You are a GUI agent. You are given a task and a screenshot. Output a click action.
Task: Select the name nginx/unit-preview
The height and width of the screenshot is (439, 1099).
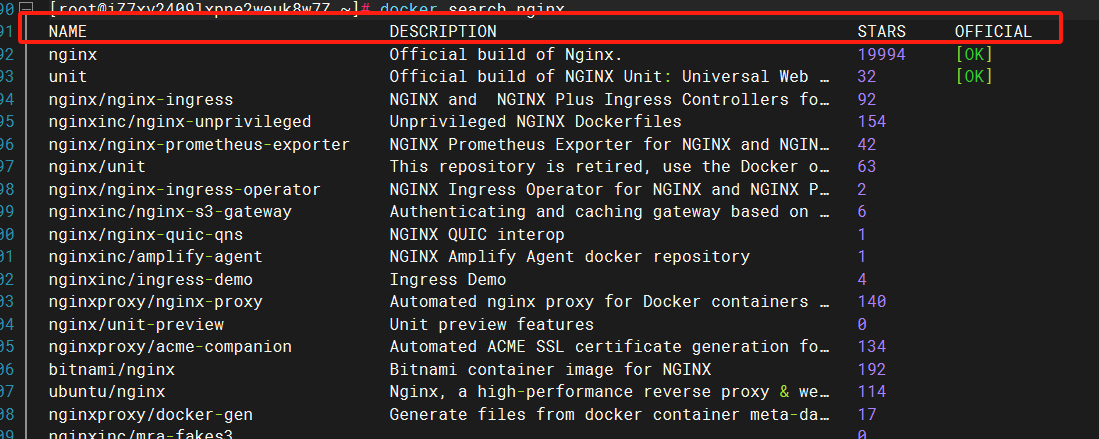point(136,325)
